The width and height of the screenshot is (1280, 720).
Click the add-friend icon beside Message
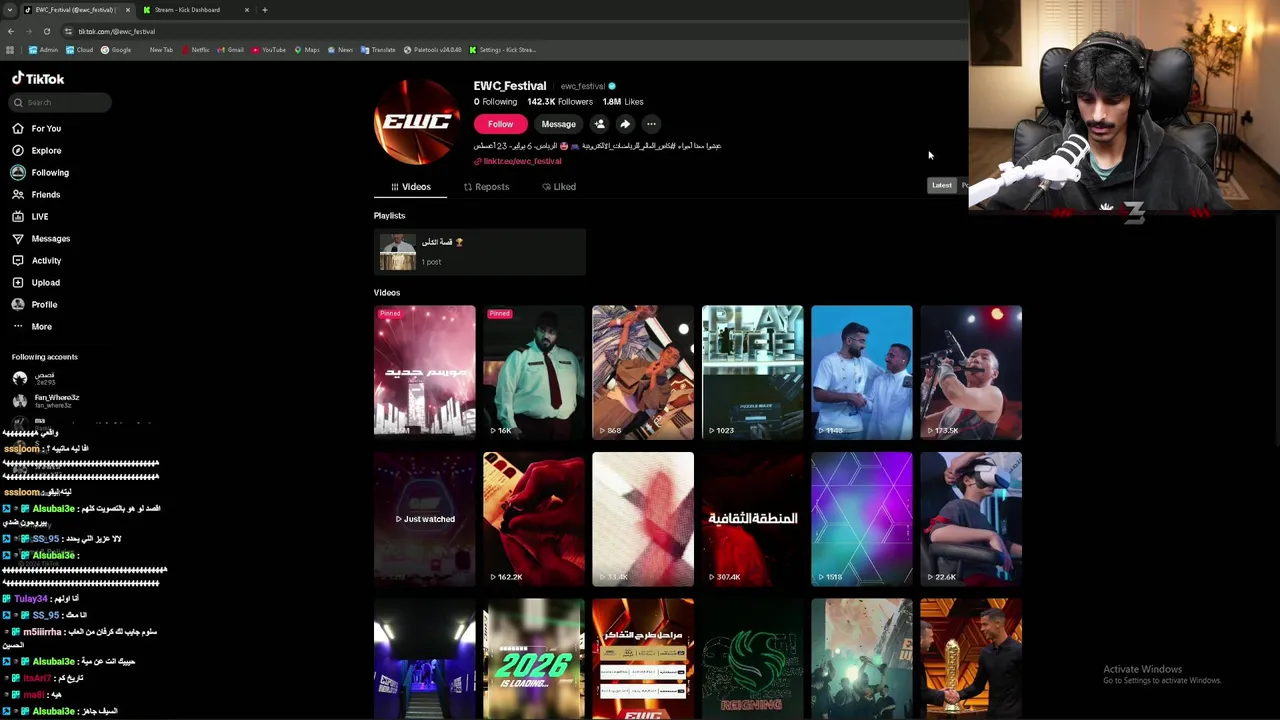pyautogui.click(x=599, y=124)
